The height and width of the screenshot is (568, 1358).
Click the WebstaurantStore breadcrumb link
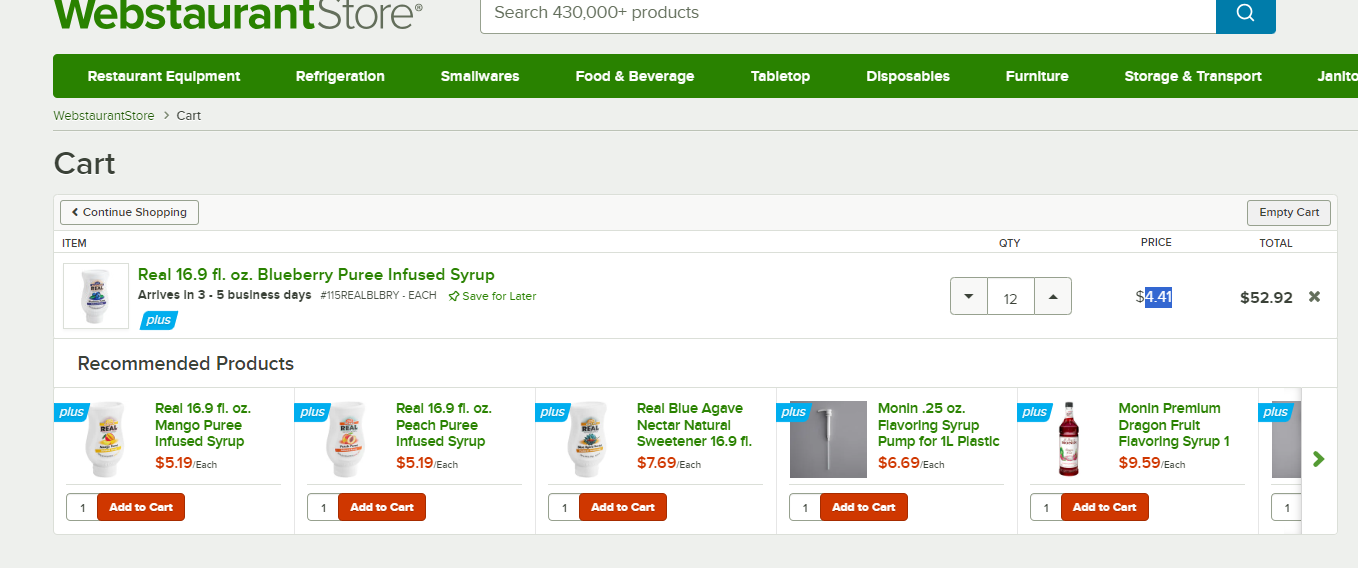pyautogui.click(x=104, y=116)
